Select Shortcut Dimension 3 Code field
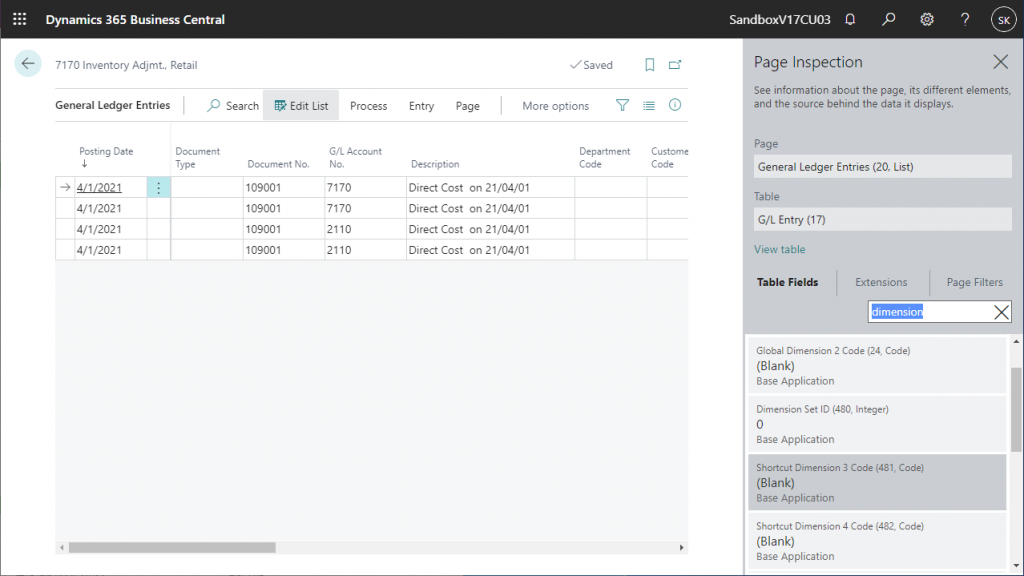The width and height of the screenshot is (1024, 576). (877, 482)
